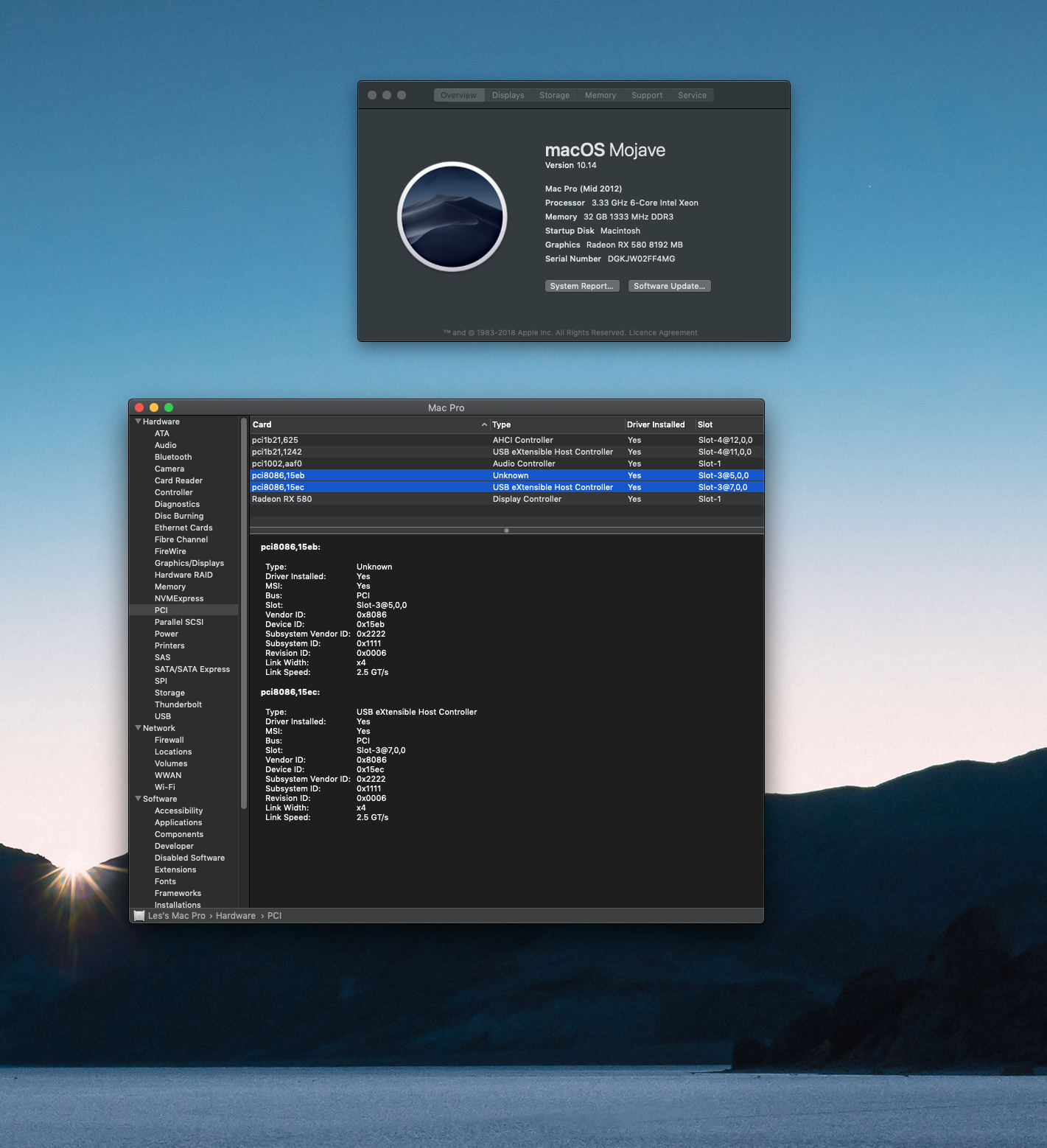Click the Driver Installed column header

(x=659, y=424)
